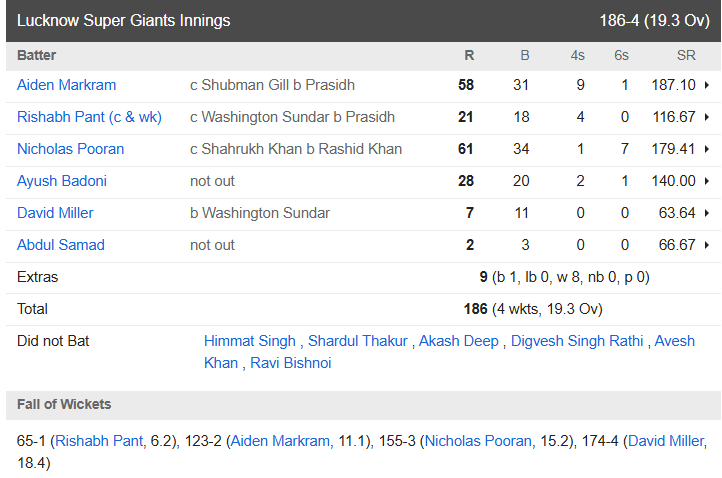Open Ravi Bishnoi player link
Screen dimensions: 722x478
click(x=291, y=363)
